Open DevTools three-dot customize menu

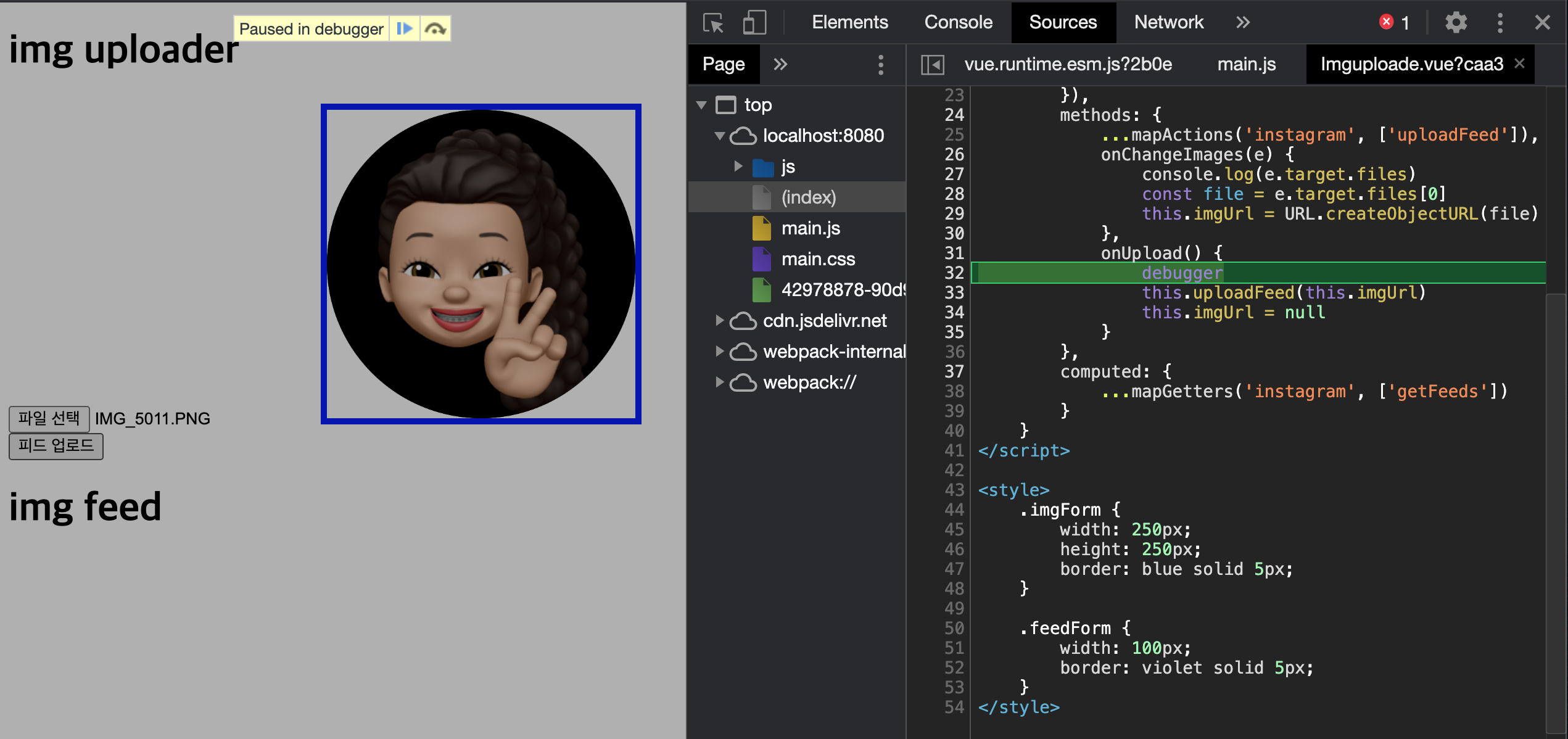(x=1500, y=23)
